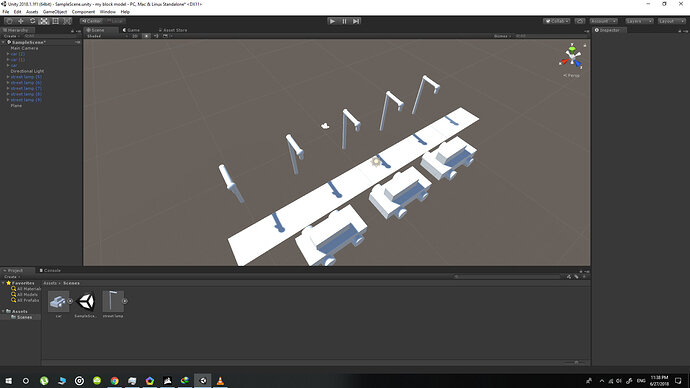Toggle Center pivot mode button
Viewport: 690px width, 388px height.
point(91,21)
